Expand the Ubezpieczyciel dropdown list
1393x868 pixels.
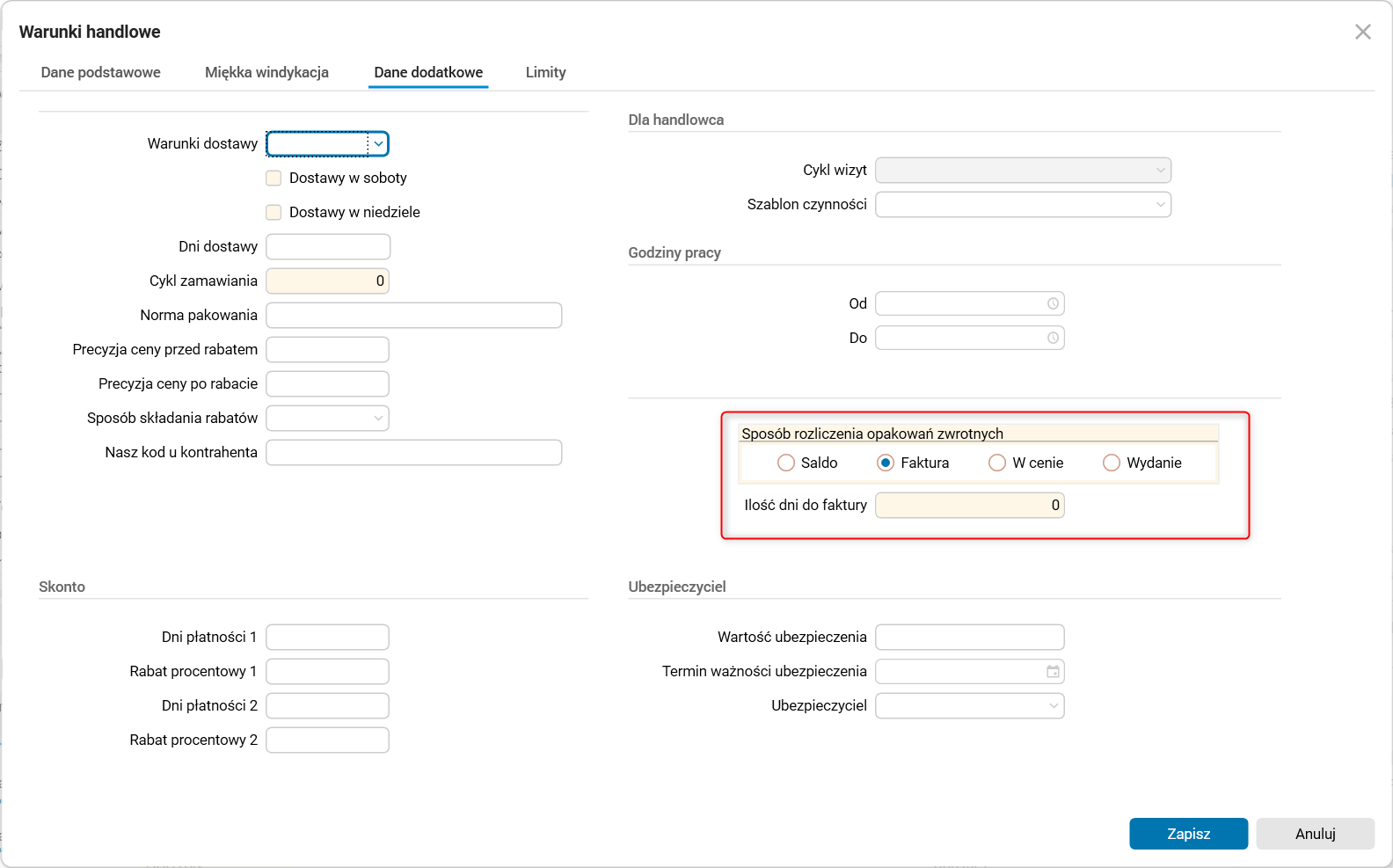tap(1054, 706)
